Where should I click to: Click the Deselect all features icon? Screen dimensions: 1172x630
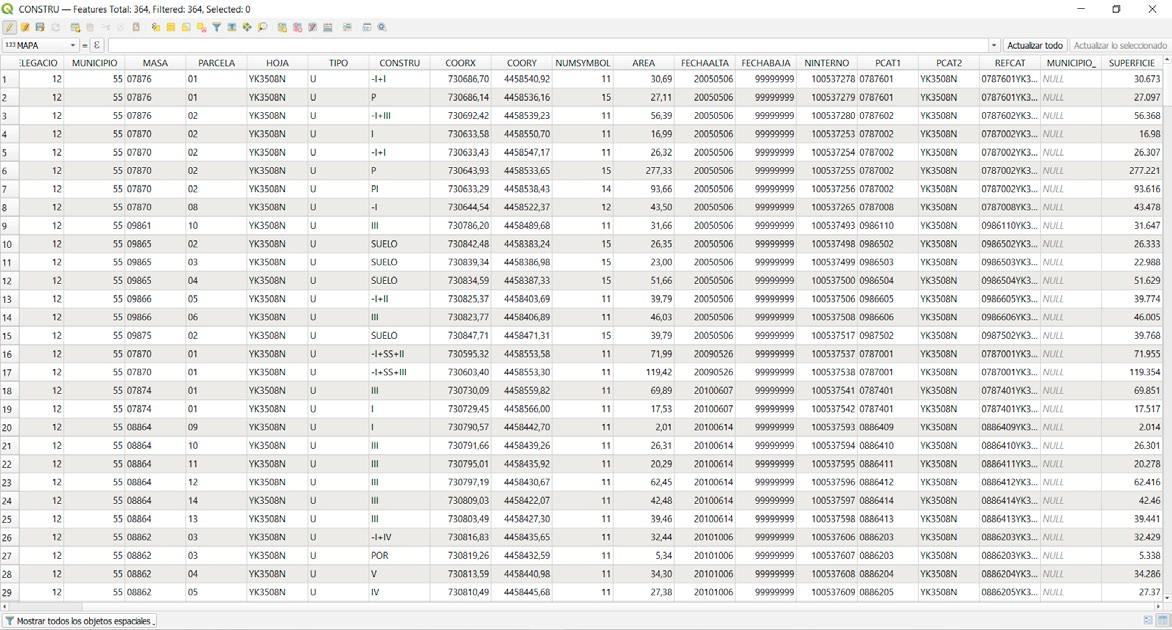tap(201, 28)
